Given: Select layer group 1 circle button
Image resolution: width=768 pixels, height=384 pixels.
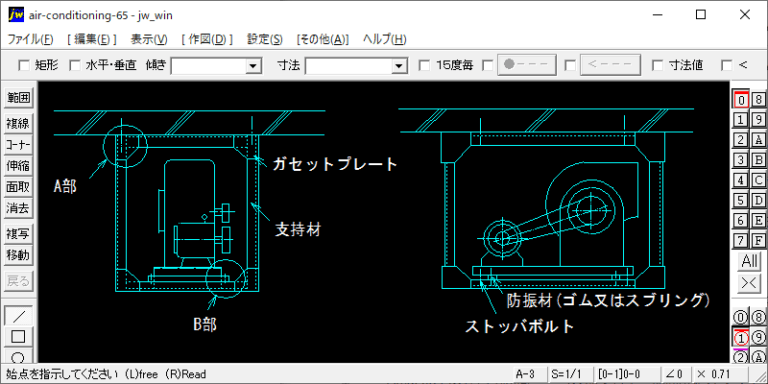Looking at the screenshot, I should tap(741, 337).
